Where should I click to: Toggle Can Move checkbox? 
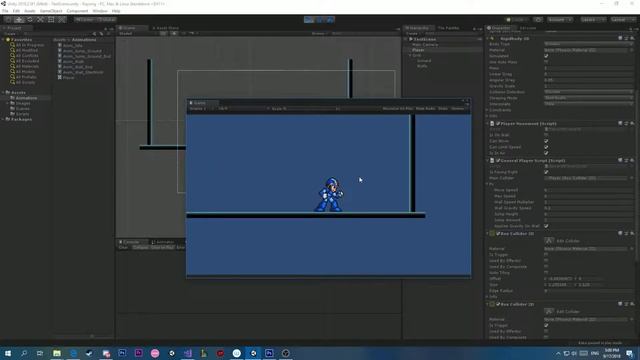coord(546,141)
